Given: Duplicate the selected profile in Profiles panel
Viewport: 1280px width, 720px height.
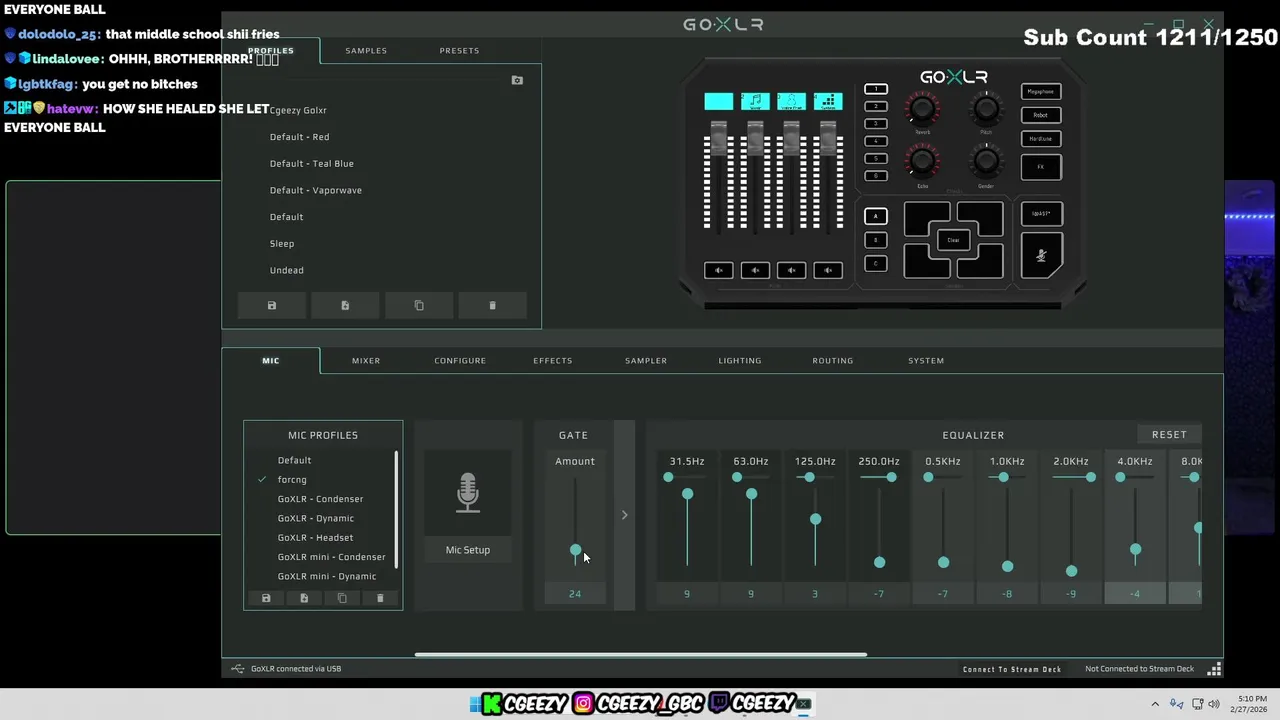Looking at the screenshot, I should (x=419, y=305).
